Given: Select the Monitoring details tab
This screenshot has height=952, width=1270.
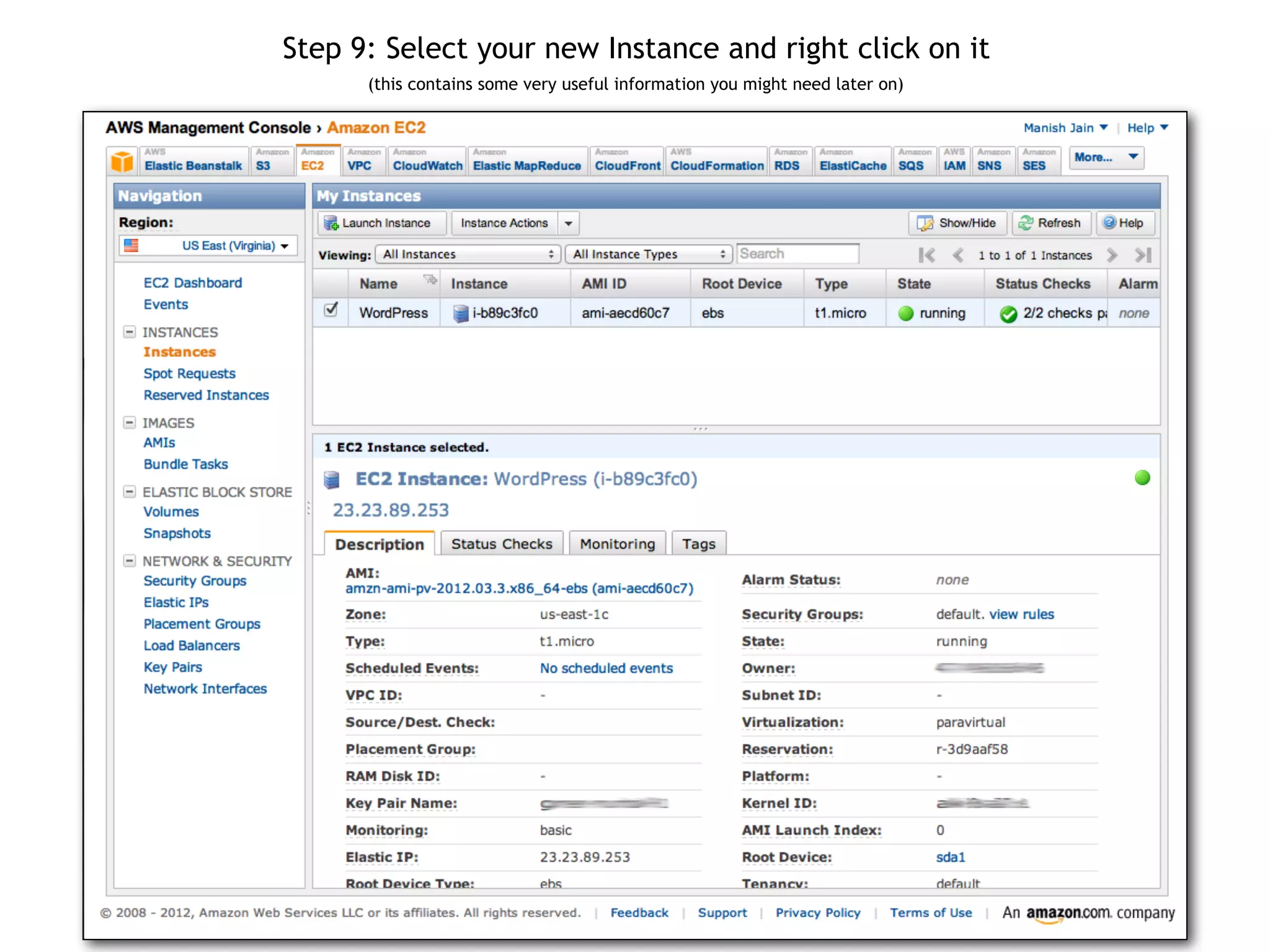Looking at the screenshot, I should [617, 544].
